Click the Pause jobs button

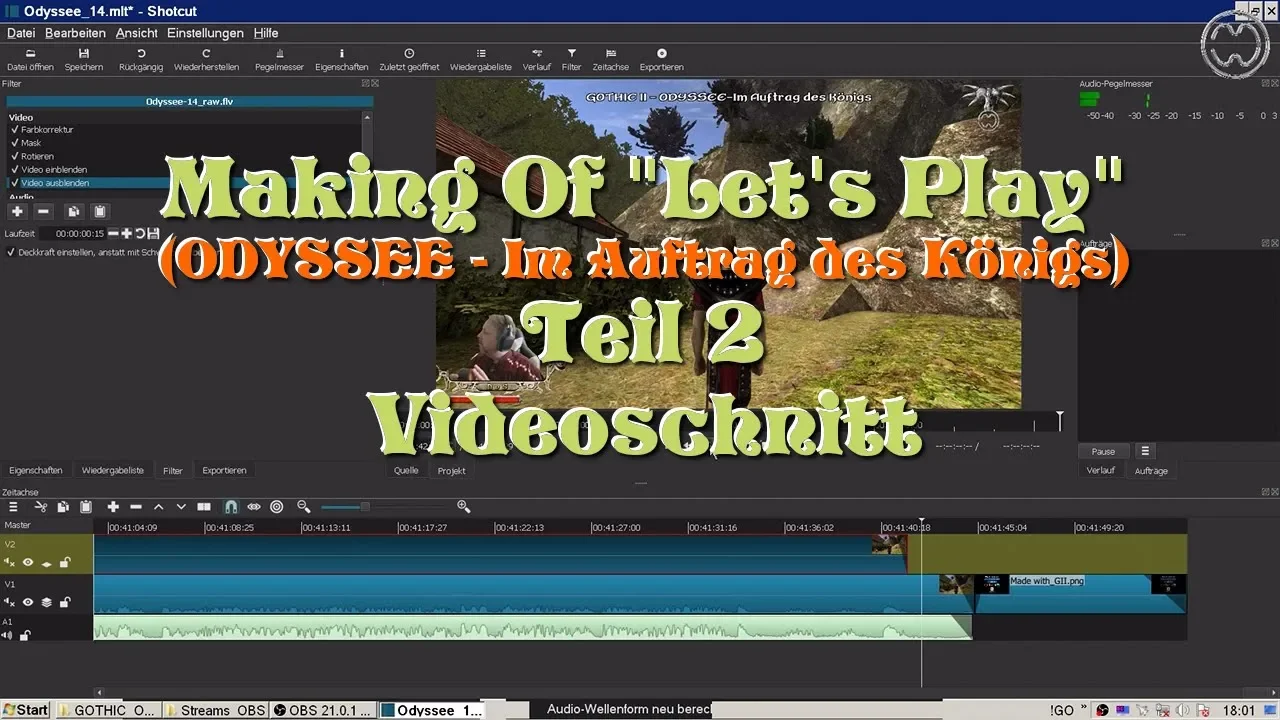pos(1103,451)
